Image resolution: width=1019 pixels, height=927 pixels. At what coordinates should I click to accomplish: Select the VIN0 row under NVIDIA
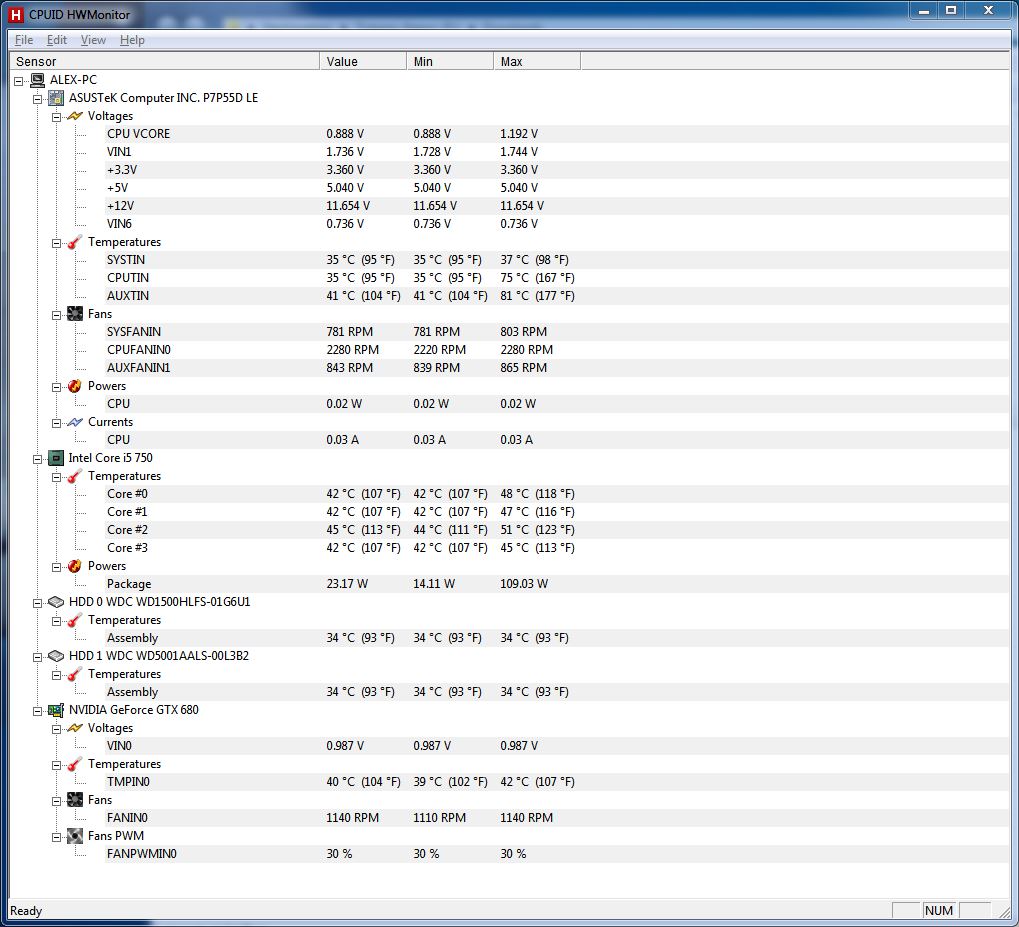click(558, 746)
